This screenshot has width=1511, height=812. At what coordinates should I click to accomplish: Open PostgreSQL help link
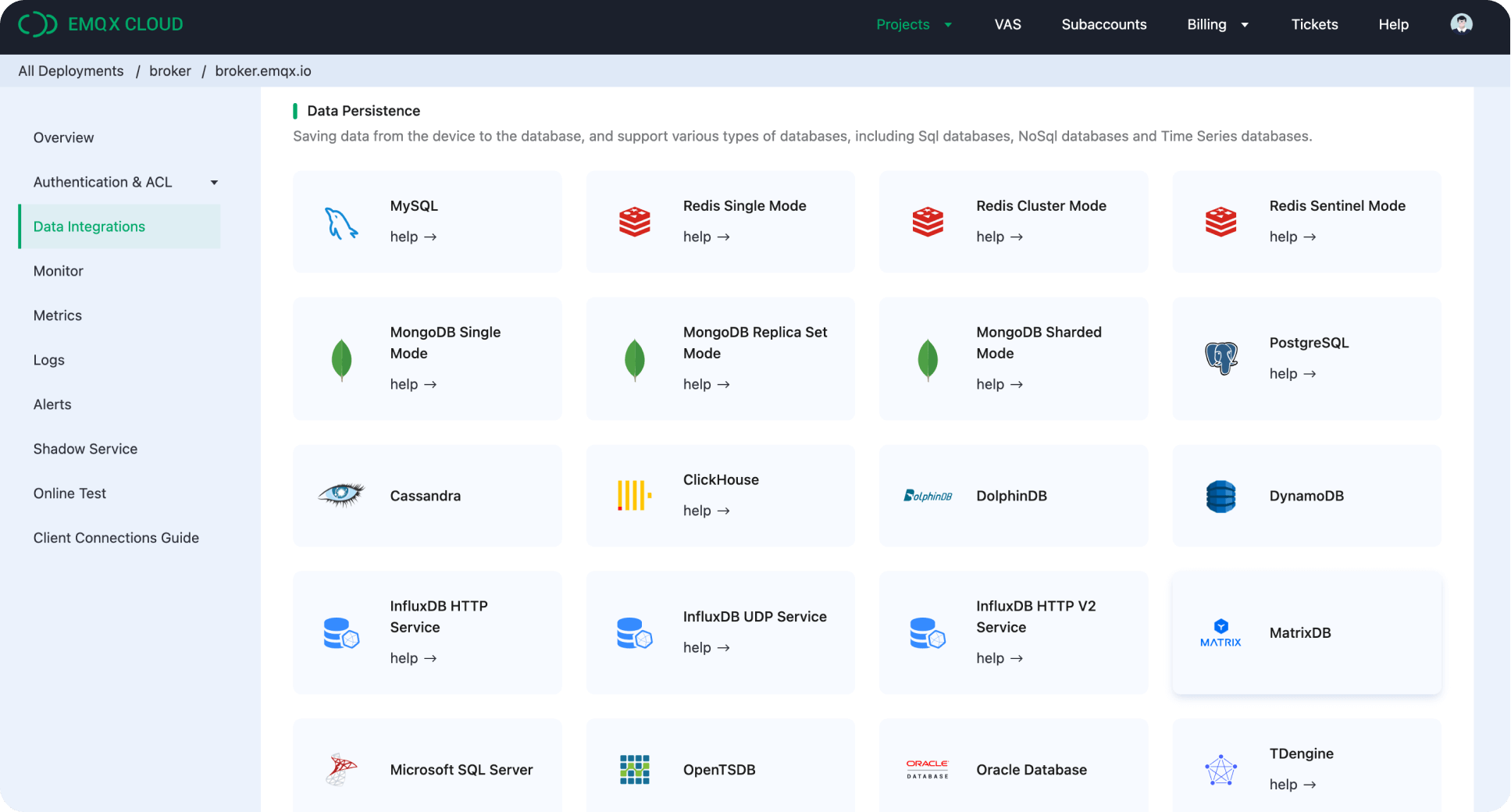tap(1292, 374)
